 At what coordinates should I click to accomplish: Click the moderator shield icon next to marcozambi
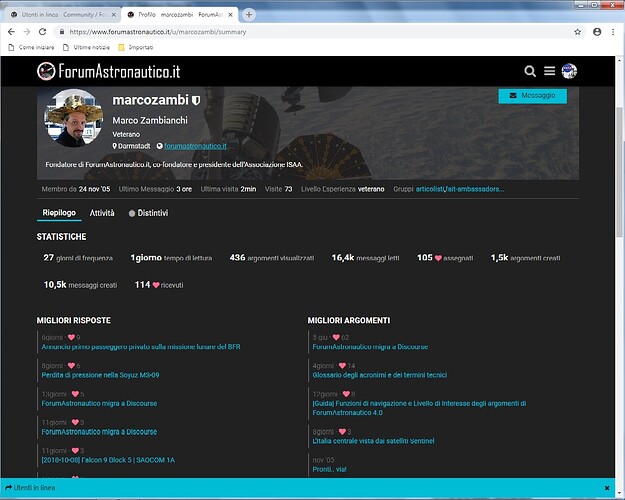(196, 100)
